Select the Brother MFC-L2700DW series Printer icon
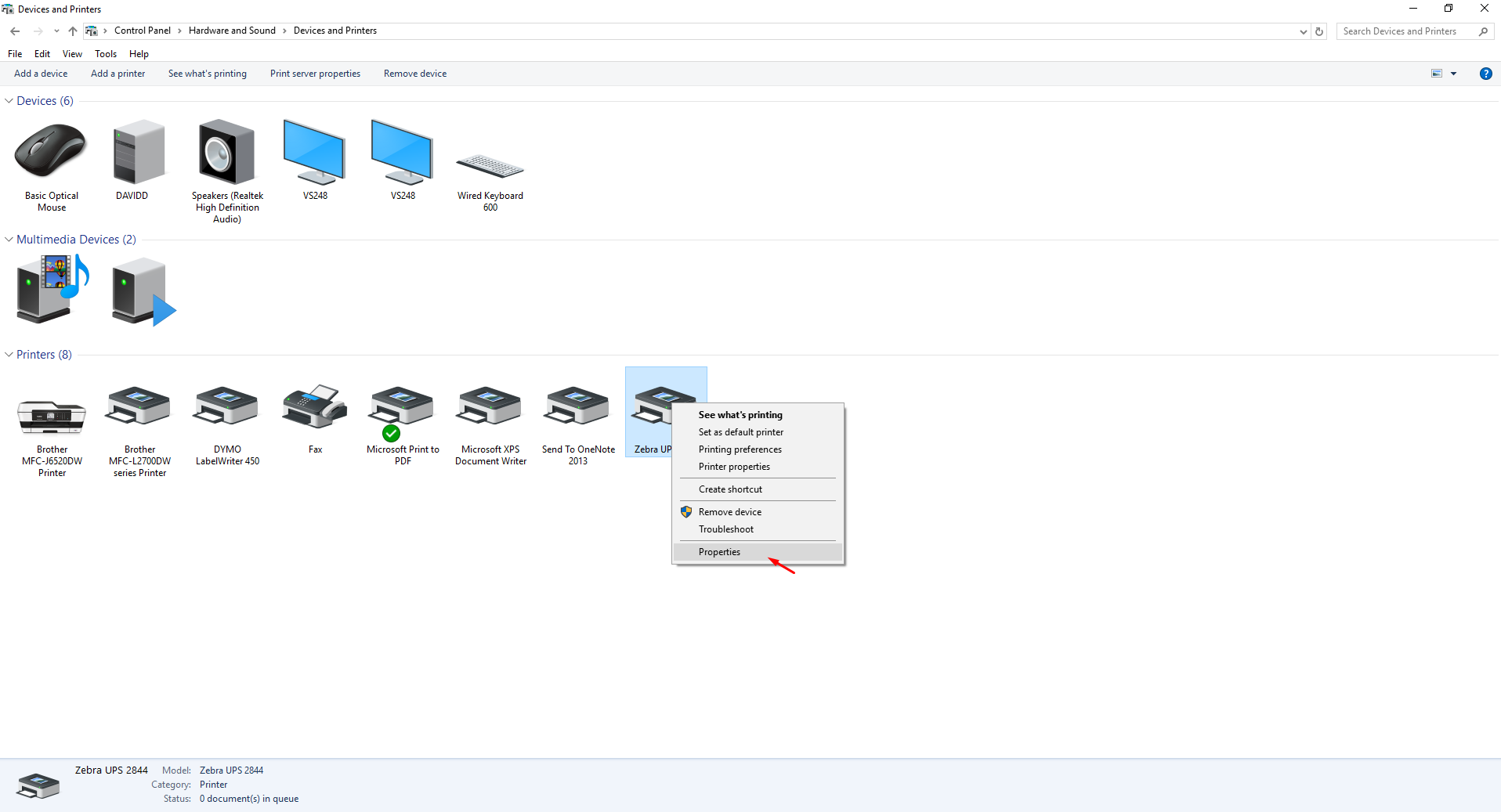Image resolution: width=1501 pixels, height=812 pixels. [x=139, y=406]
